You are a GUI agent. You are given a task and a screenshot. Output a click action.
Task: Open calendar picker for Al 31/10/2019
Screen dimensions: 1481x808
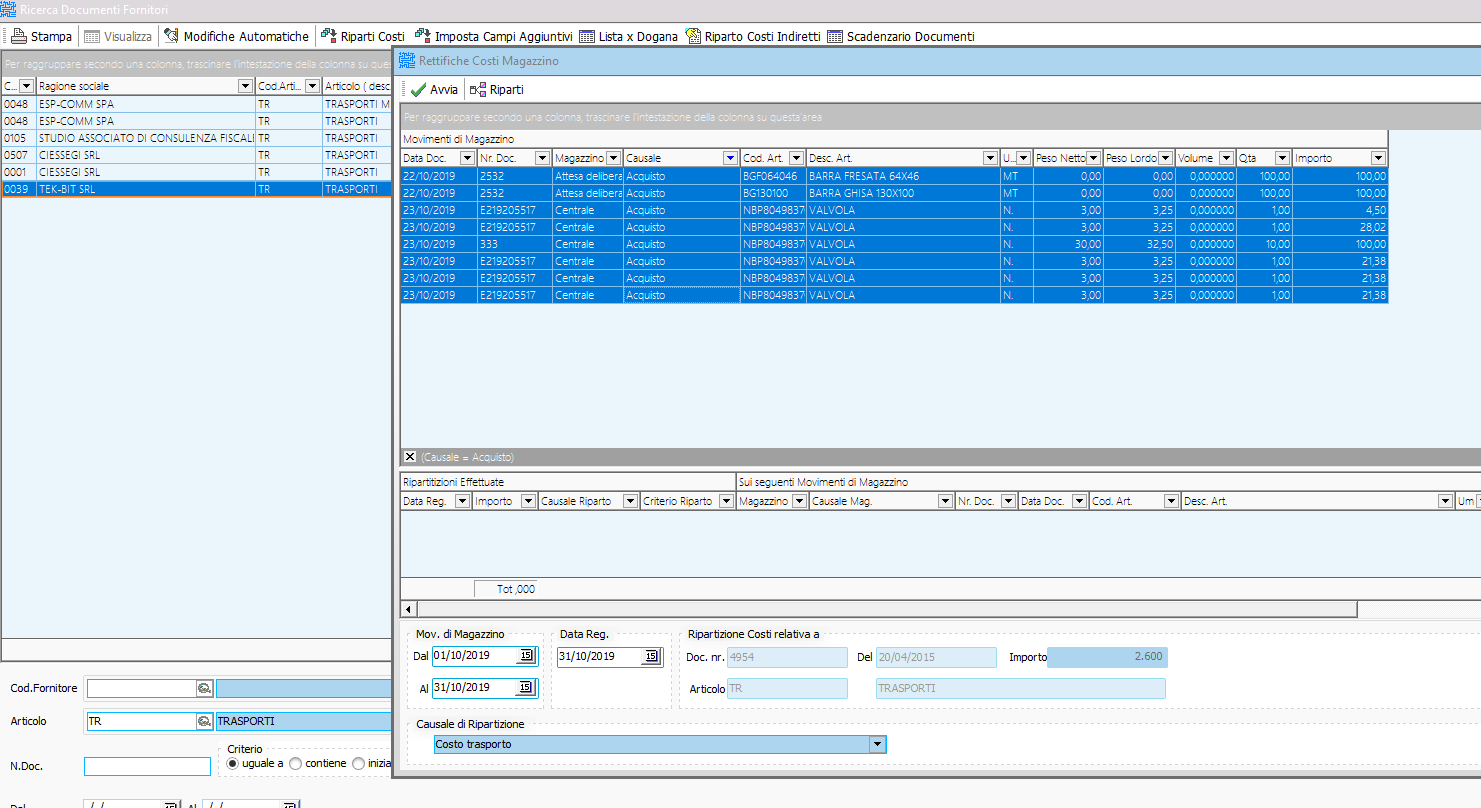(x=526, y=688)
